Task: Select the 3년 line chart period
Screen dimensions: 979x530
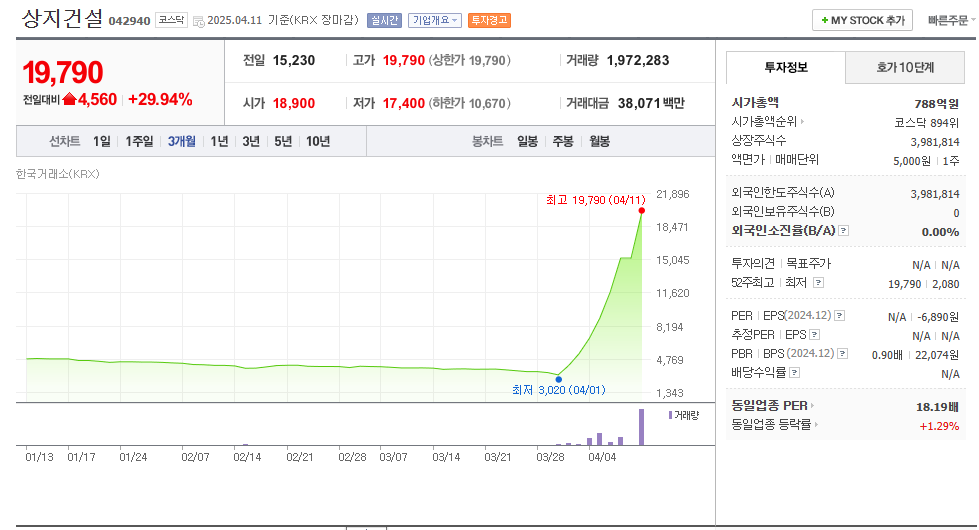Action: coord(251,142)
